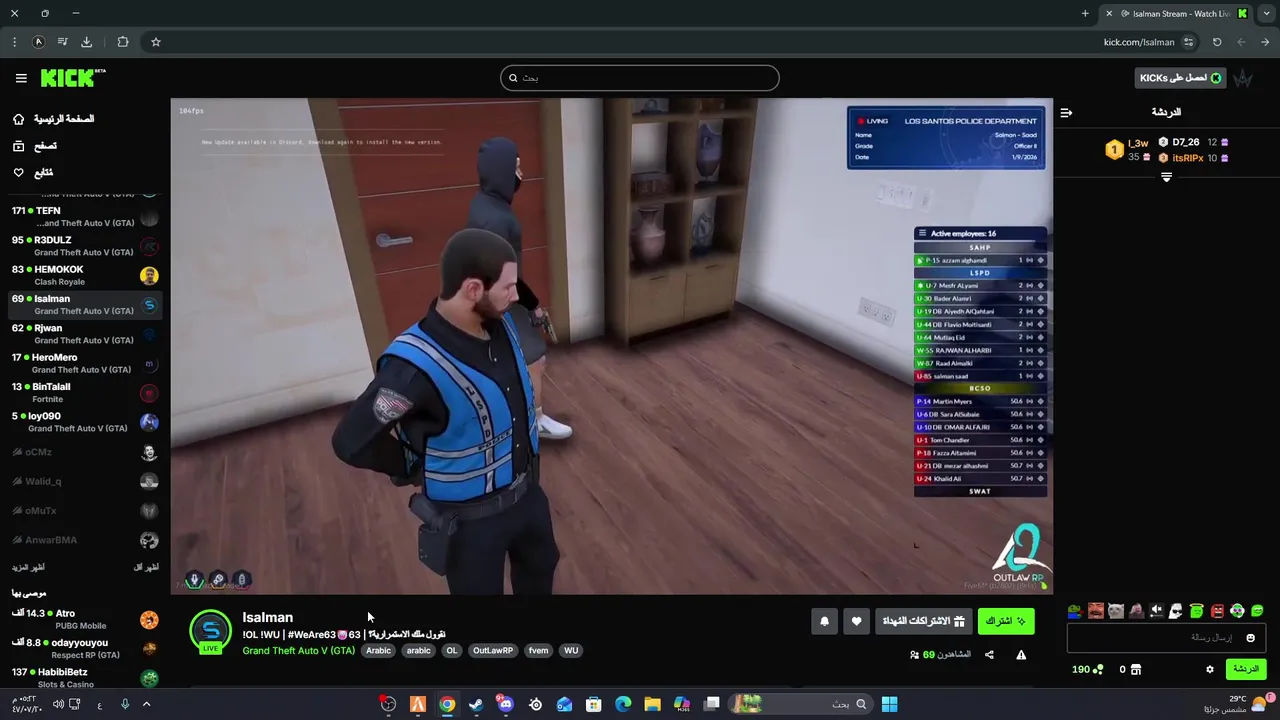Screen dimensions: 1280x720
Task: Click the share stream icon
Action: (x=989, y=655)
